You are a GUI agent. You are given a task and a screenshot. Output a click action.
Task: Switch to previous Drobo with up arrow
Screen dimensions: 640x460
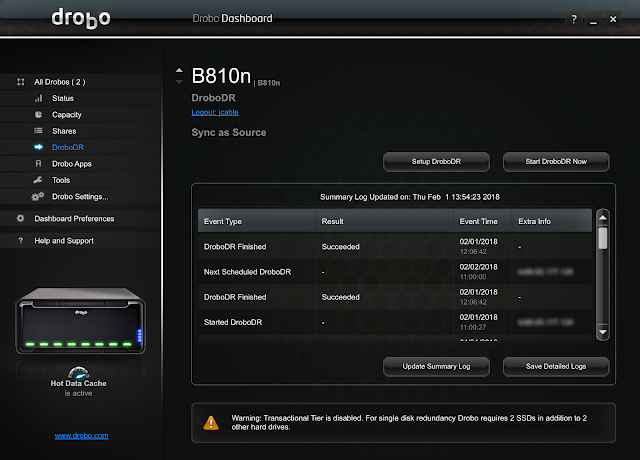click(x=179, y=70)
